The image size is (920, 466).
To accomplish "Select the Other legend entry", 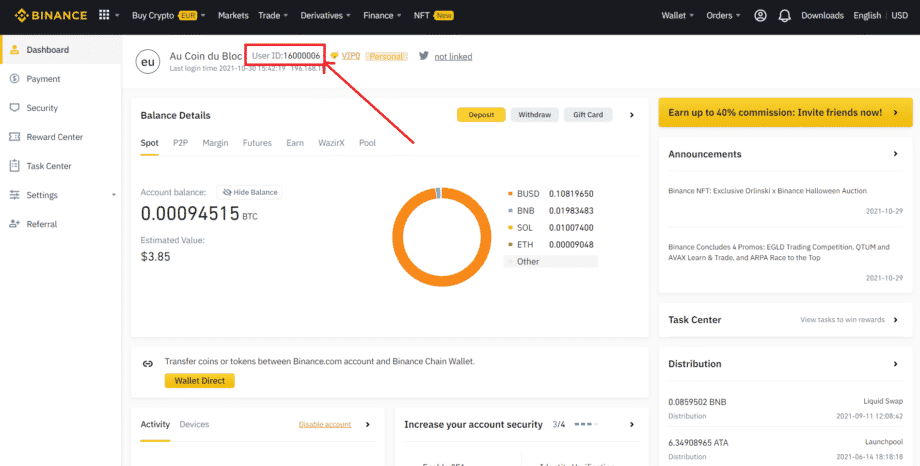I will pos(551,262).
